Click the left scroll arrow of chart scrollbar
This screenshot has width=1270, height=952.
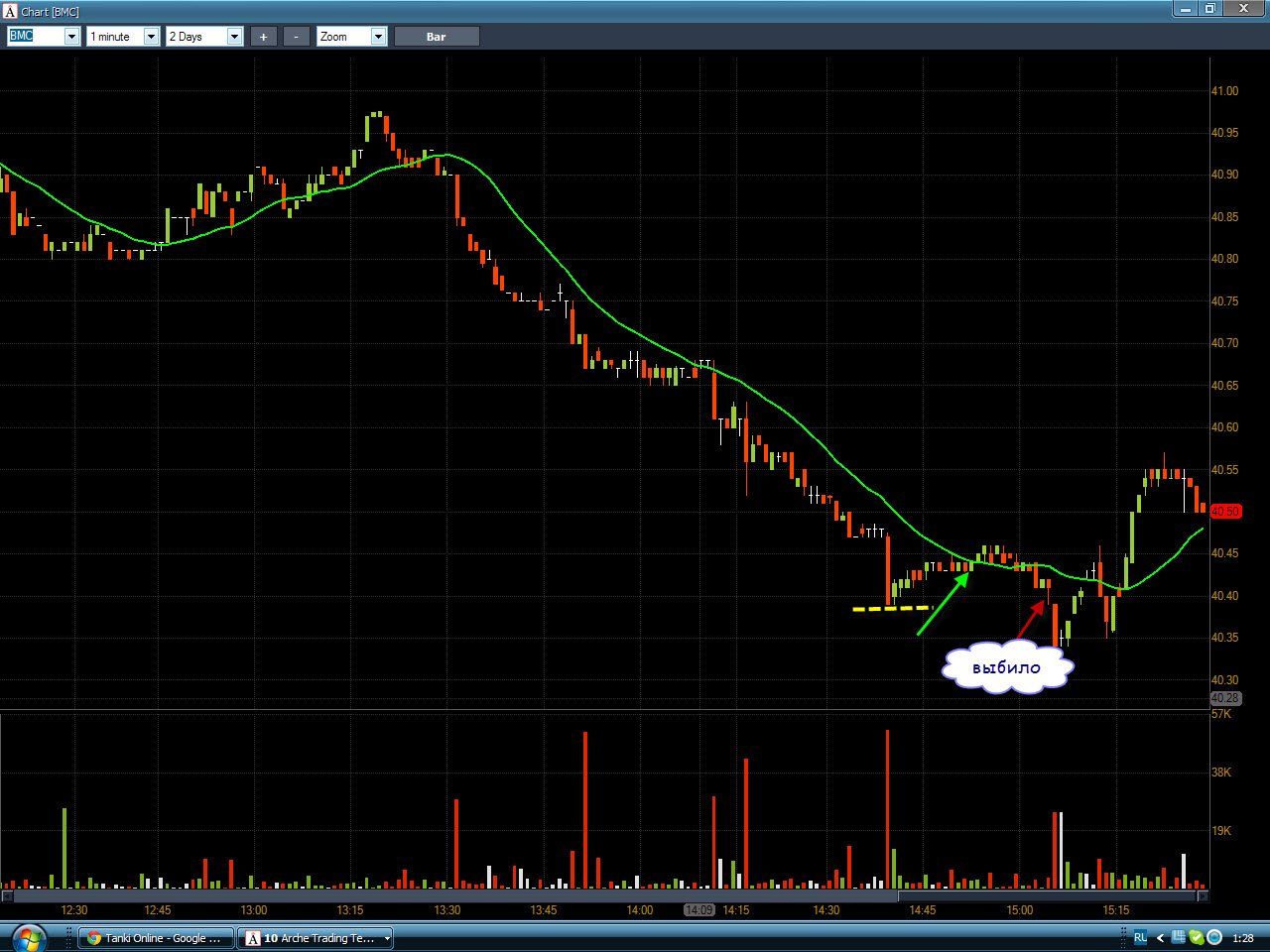click(x=6, y=896)
